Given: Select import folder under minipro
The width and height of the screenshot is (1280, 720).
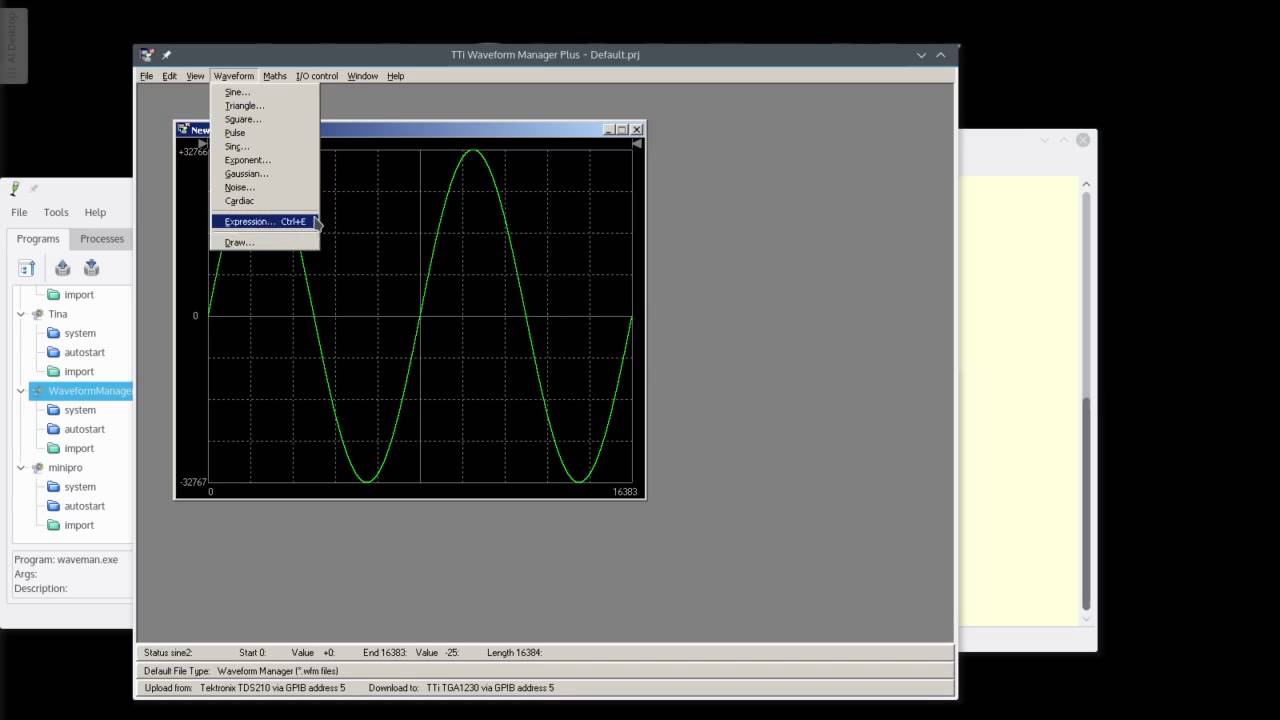Looking at the screenshot, I should pyautogui.click(x=79, y=525).
